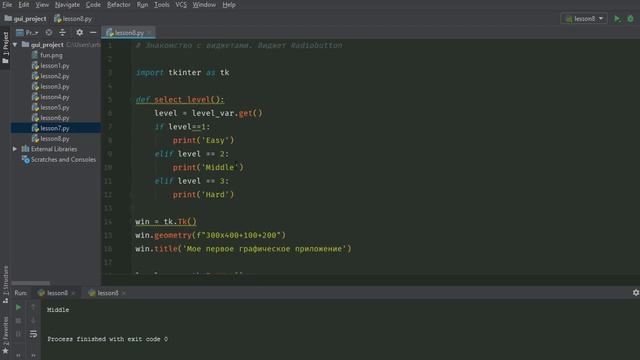
Task: Click "Process finished with exit code 0" text
Action: coord(107,339)
